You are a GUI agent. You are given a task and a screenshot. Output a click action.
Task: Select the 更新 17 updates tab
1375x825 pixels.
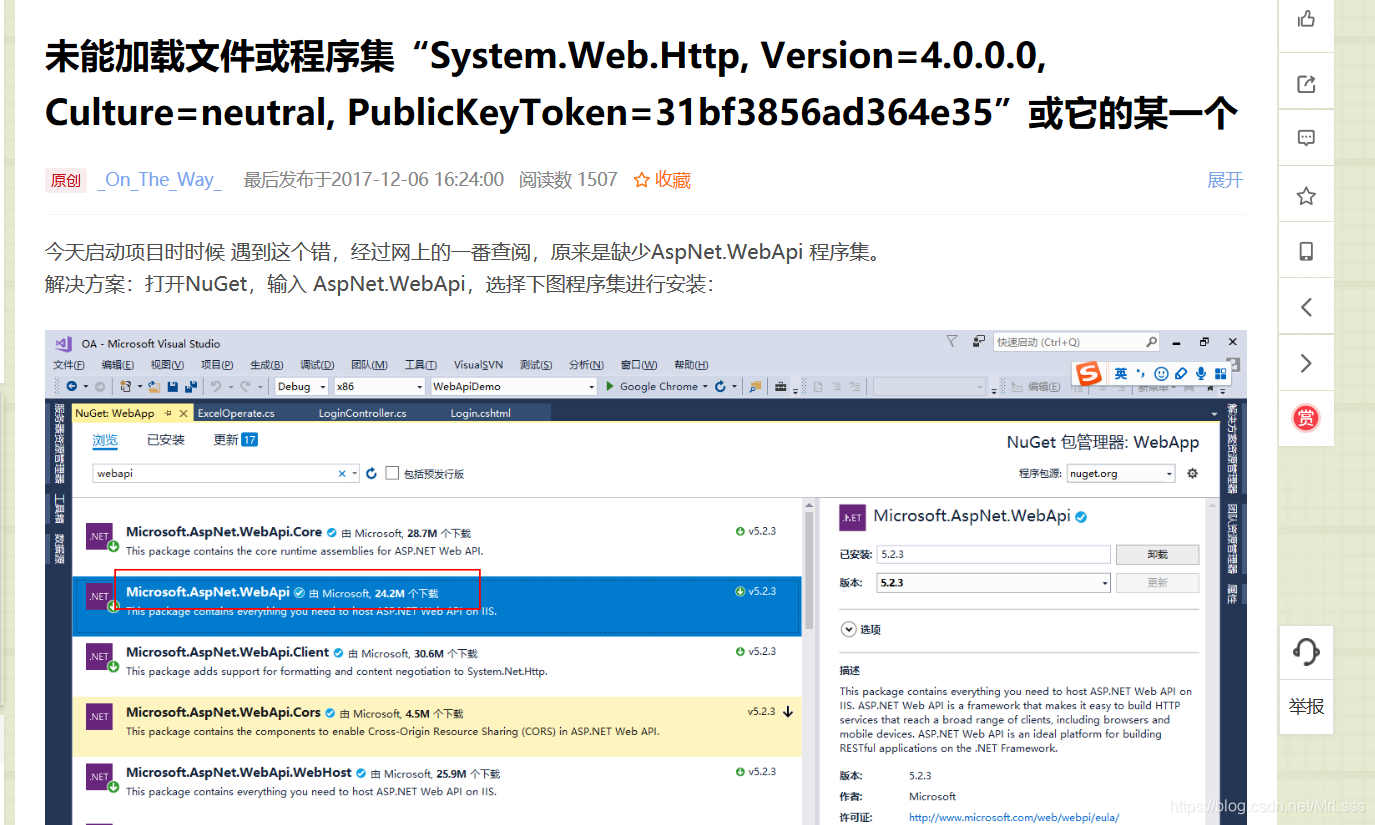coord(235,440)
